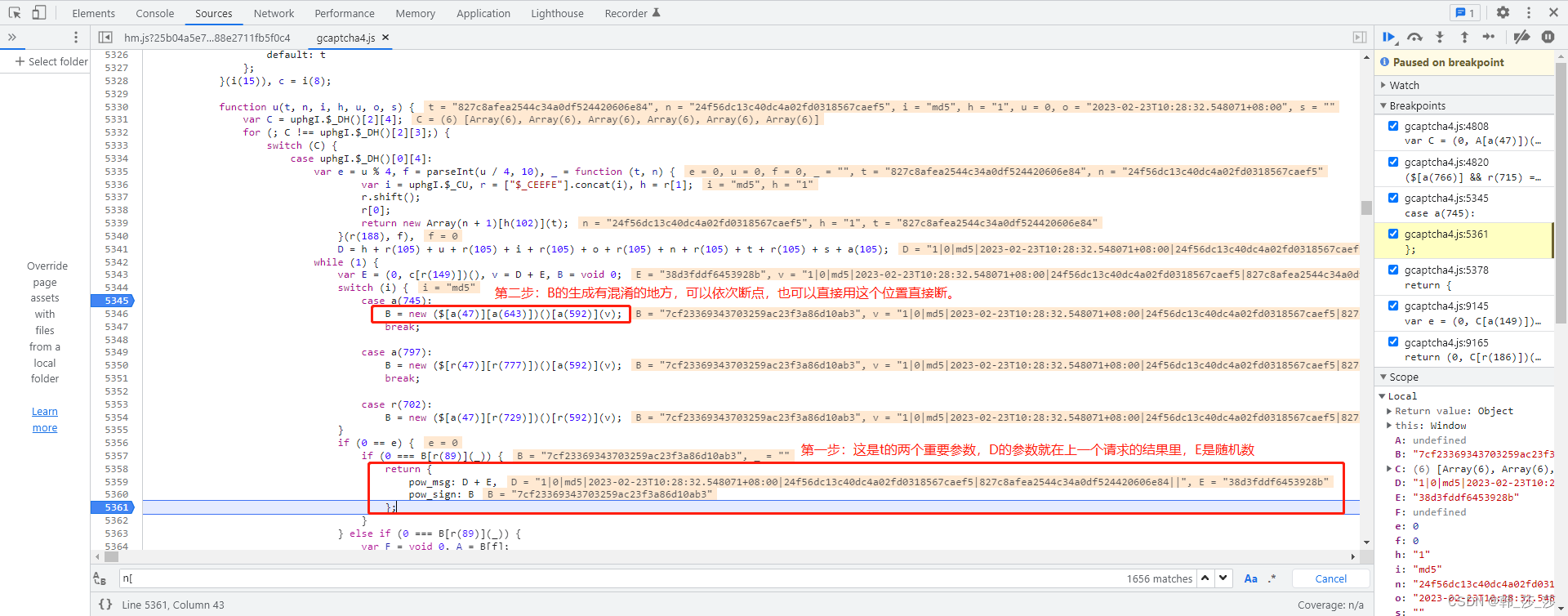Viewport: 1568px width, 616px height.
Task: Activate the inspect element picker icon
Action: (15, 12)
